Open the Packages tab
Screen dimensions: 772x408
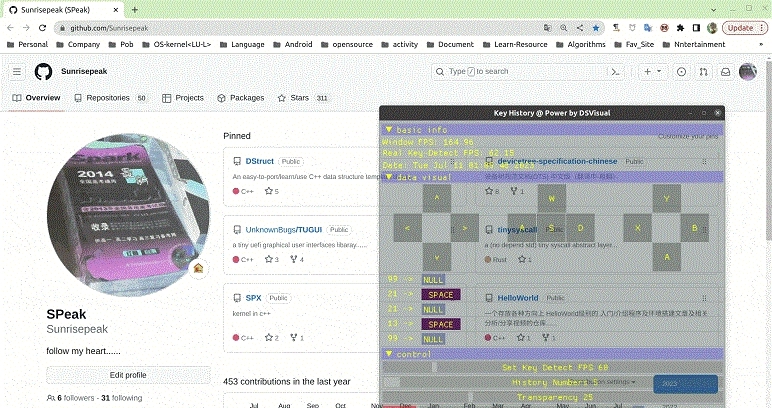click(x=241, y=98)
